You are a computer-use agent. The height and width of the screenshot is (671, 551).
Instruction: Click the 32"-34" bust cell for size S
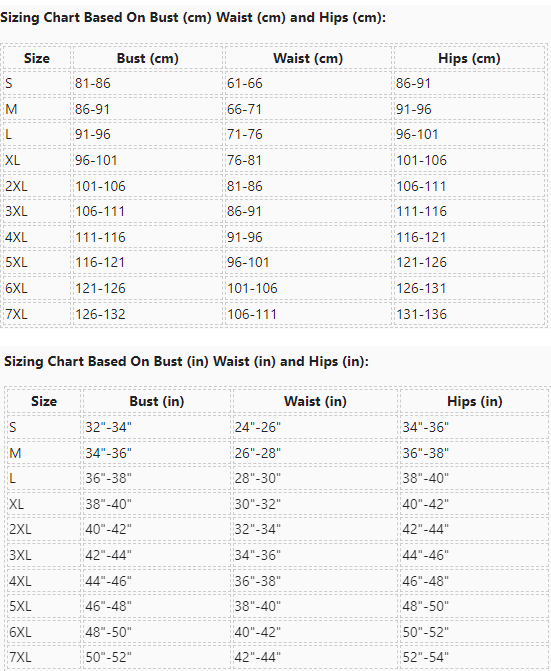[x=157, y=427]
